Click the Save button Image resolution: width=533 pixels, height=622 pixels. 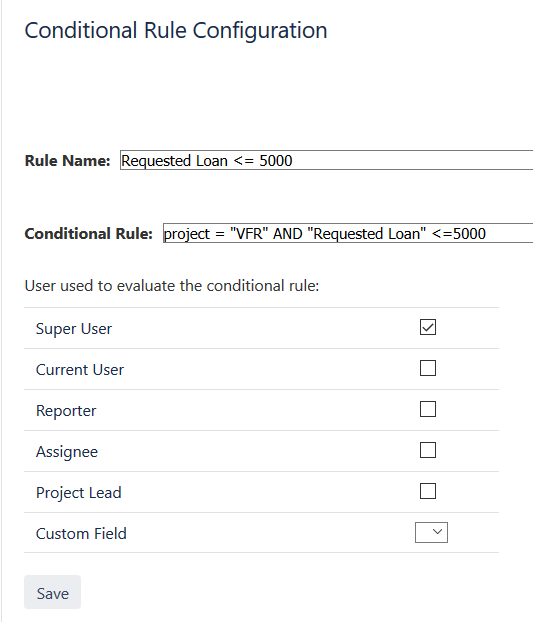tap(52, 592)
